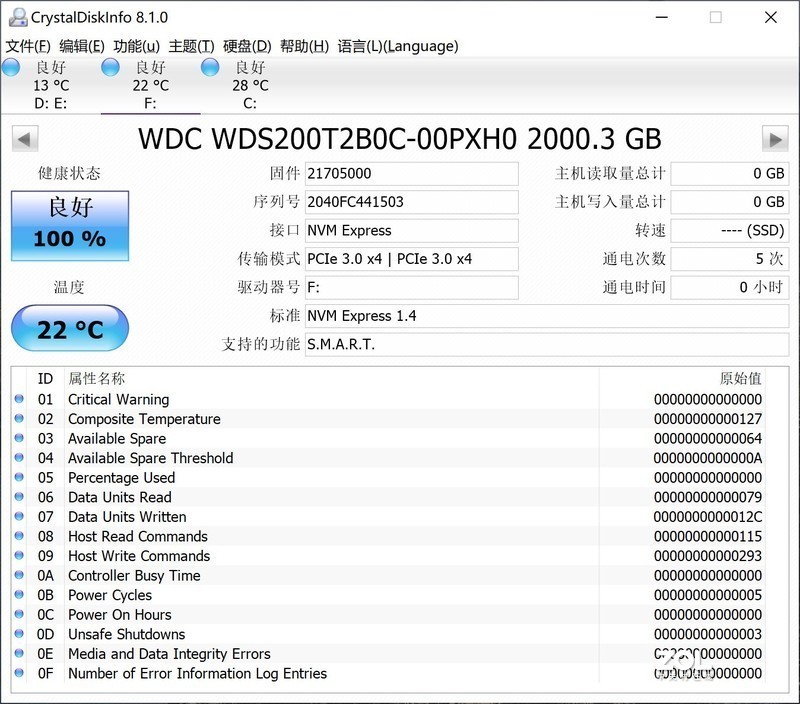This screenshot has width=800, height=704.
Task: Click the status LED next to Unsafe Shutdowns
Action: tap(19, 634)
